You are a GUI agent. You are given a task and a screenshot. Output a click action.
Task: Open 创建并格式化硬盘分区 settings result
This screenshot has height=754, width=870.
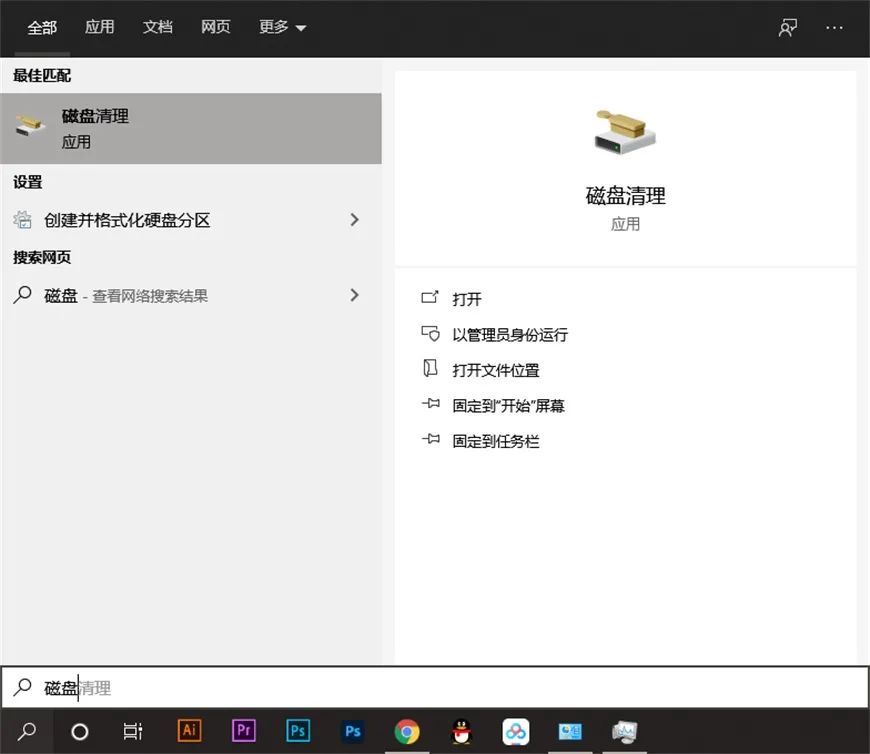coord(191,220)
